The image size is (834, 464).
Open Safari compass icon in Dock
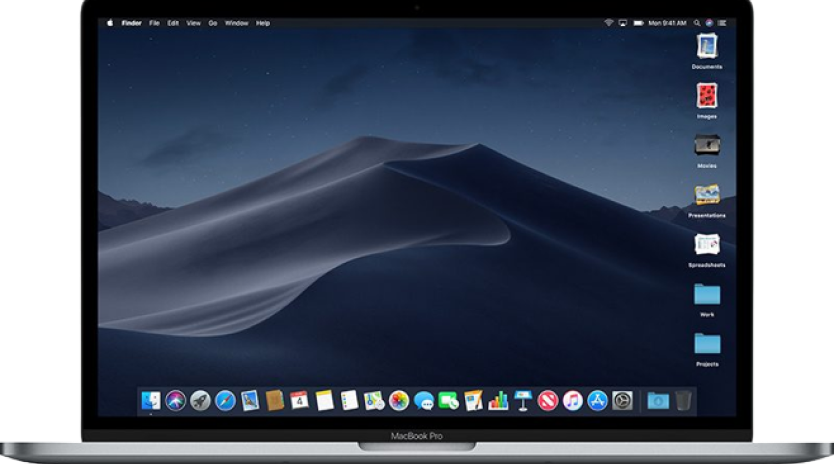(225, 400)
